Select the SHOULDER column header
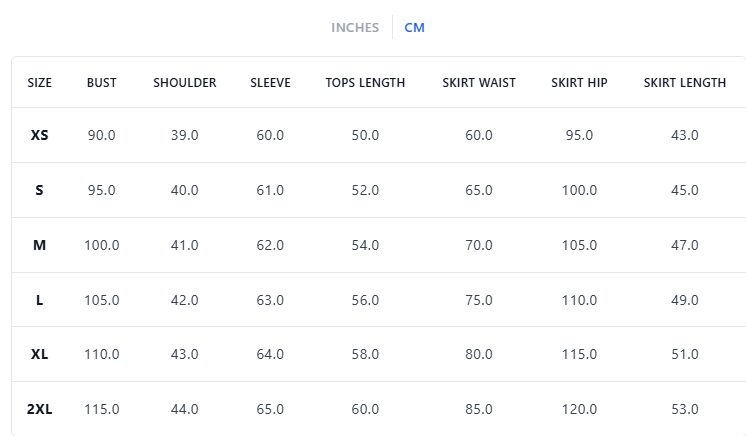 tap(185, 83)
